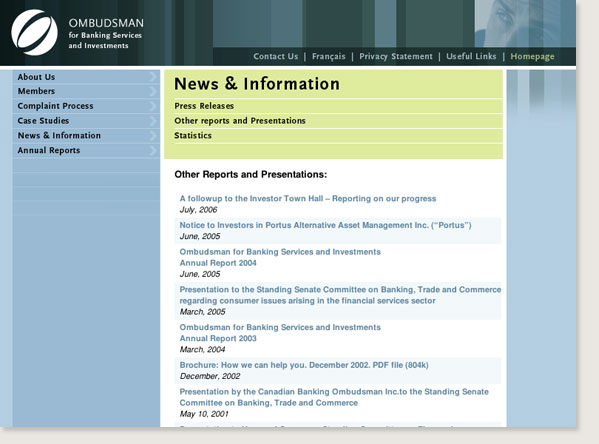Click the face photo in header banner
The width and height of the screenshot is (599, 444).
tap(525, 23)
